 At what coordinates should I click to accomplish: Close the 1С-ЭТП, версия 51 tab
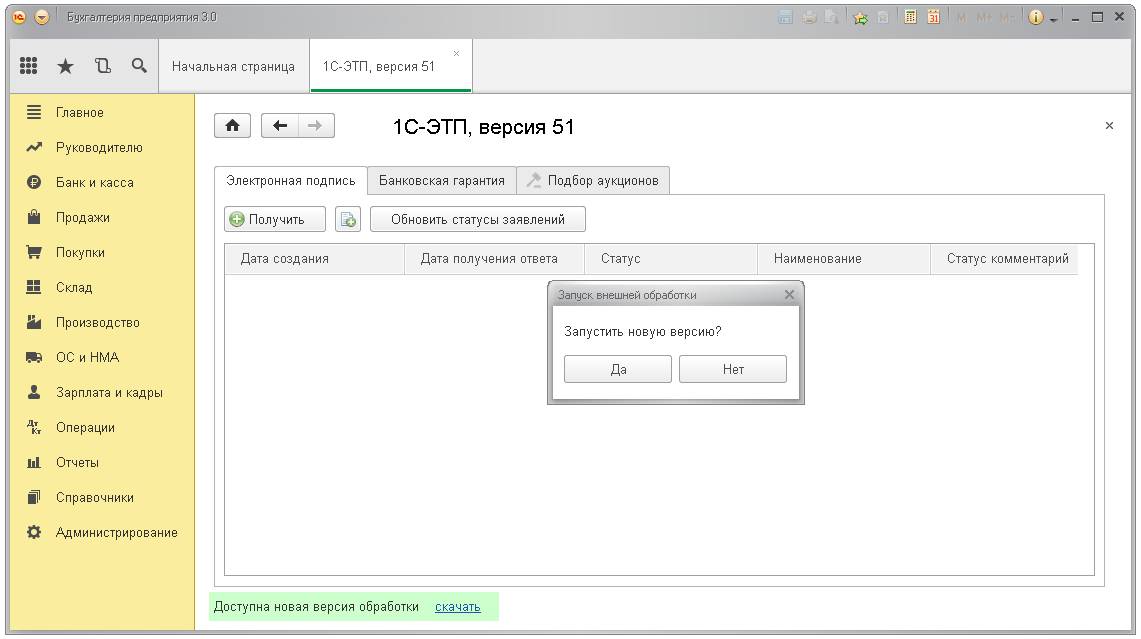(x=456, y=53)
